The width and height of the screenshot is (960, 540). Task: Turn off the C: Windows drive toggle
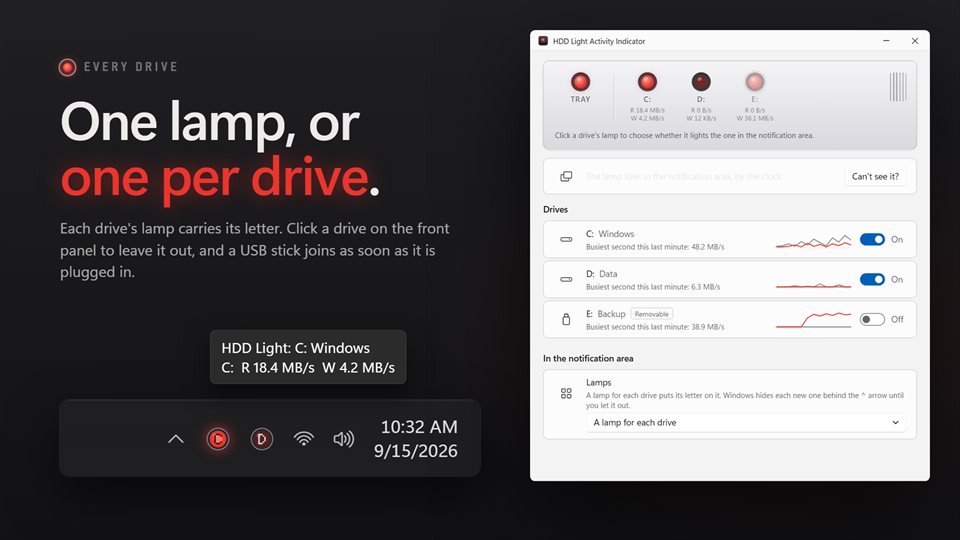coord(872,239)
